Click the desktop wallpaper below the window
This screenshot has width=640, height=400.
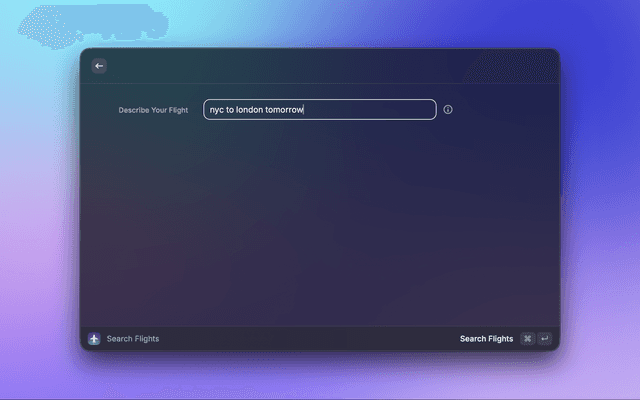[320, 378]
